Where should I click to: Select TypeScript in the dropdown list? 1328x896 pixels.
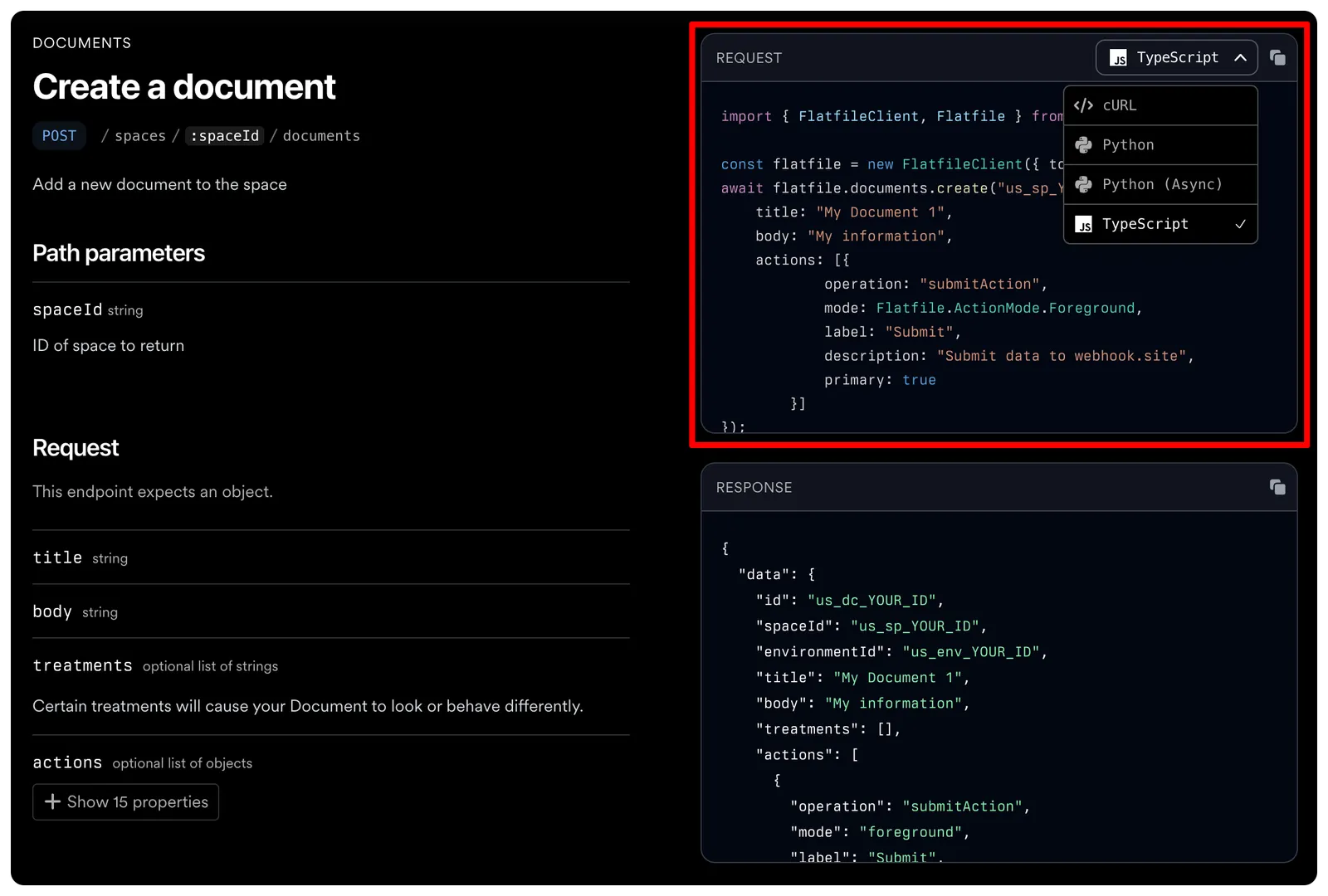[x=1160, y=224]
